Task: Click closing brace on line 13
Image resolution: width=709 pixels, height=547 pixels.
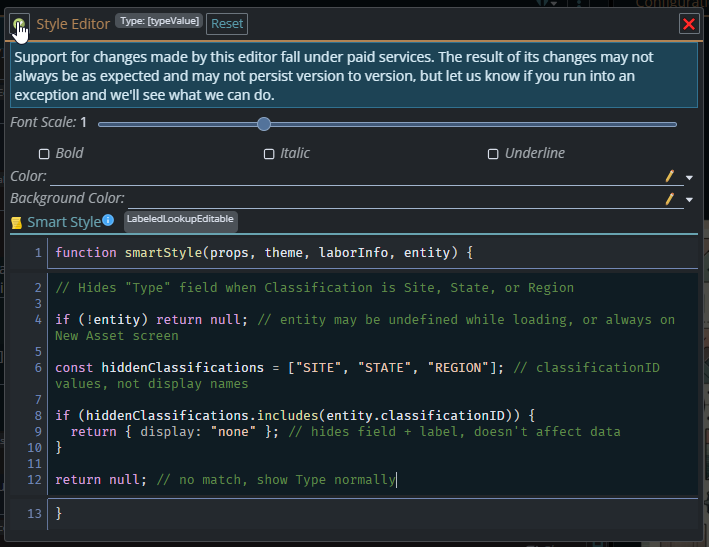Action: 58,514
